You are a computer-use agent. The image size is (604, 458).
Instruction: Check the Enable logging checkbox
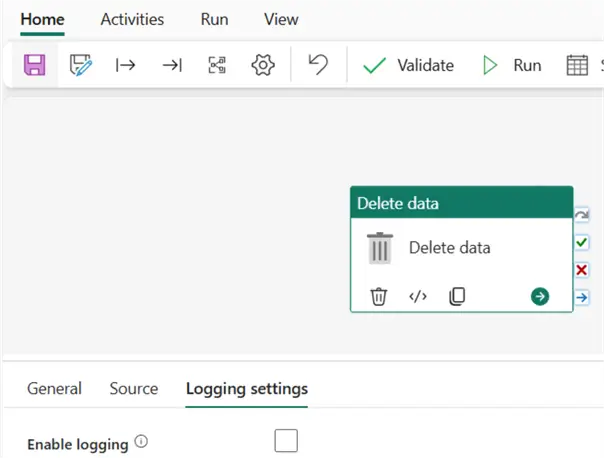(x=286, y=441)
